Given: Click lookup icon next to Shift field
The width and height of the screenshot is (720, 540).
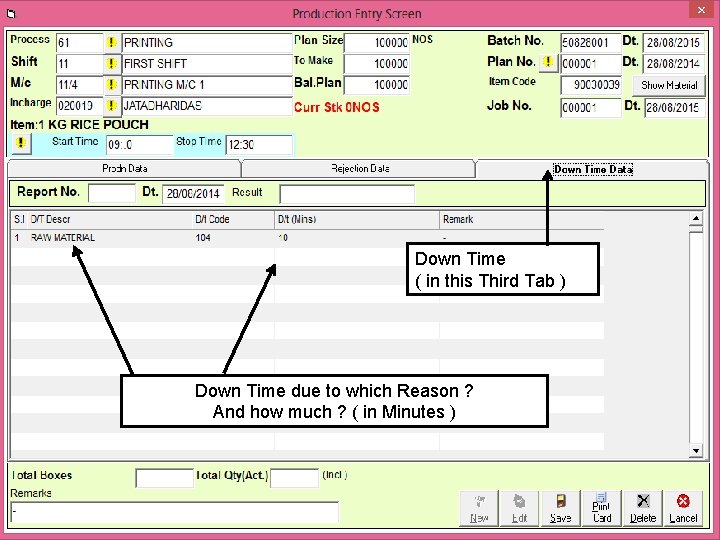Looking at the screenshot, I should [x=111, y=63].
